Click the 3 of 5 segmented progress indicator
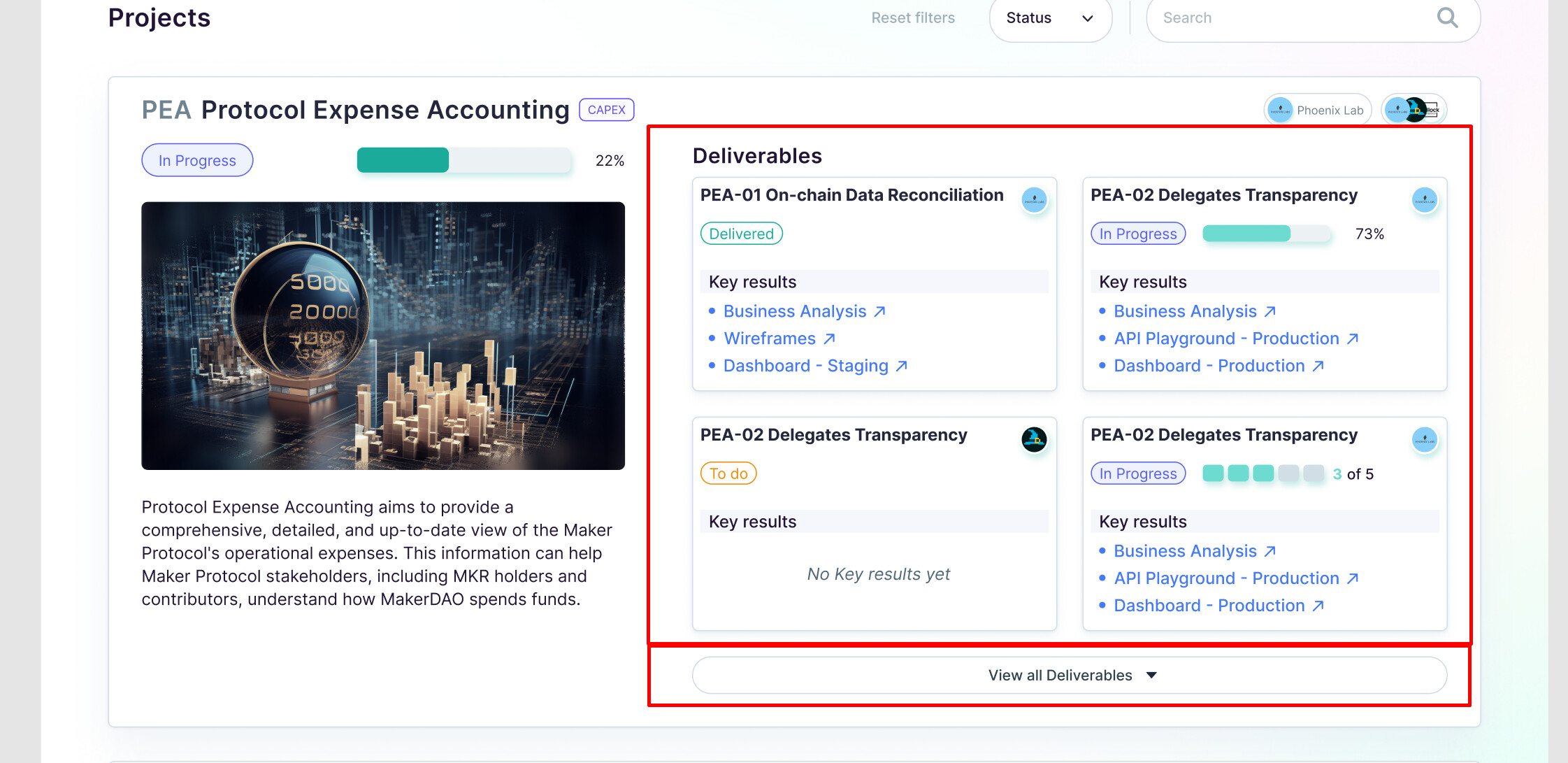The image size is (1568, 763). (1263, 473)
